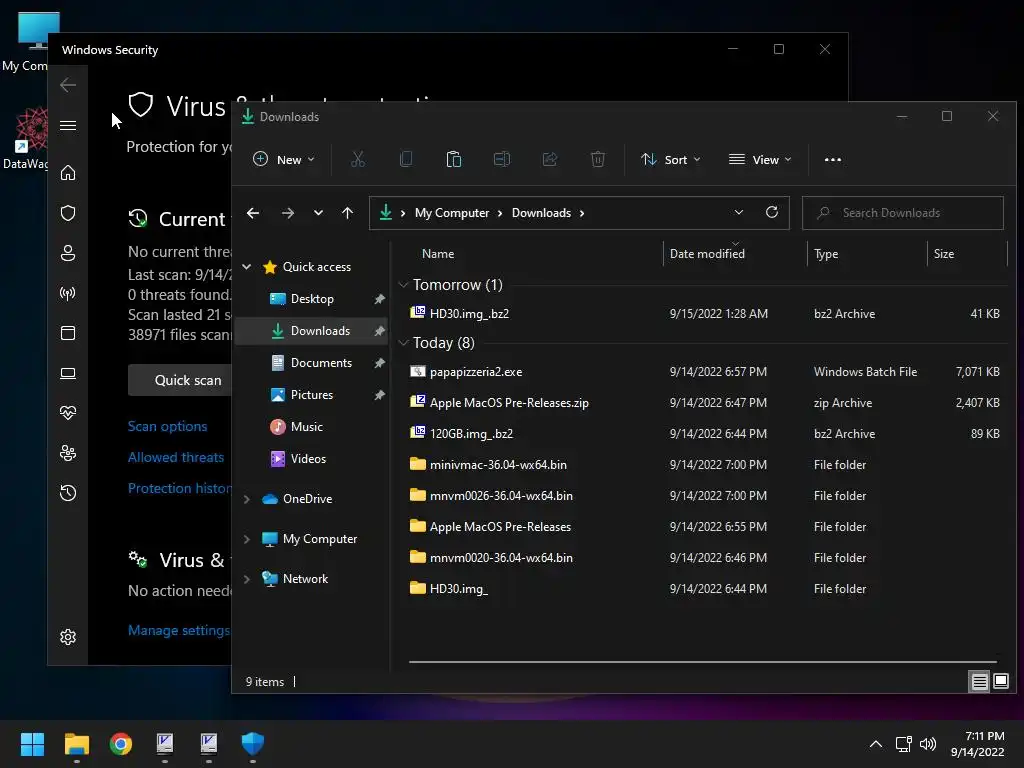Open Scan options link

167,426
